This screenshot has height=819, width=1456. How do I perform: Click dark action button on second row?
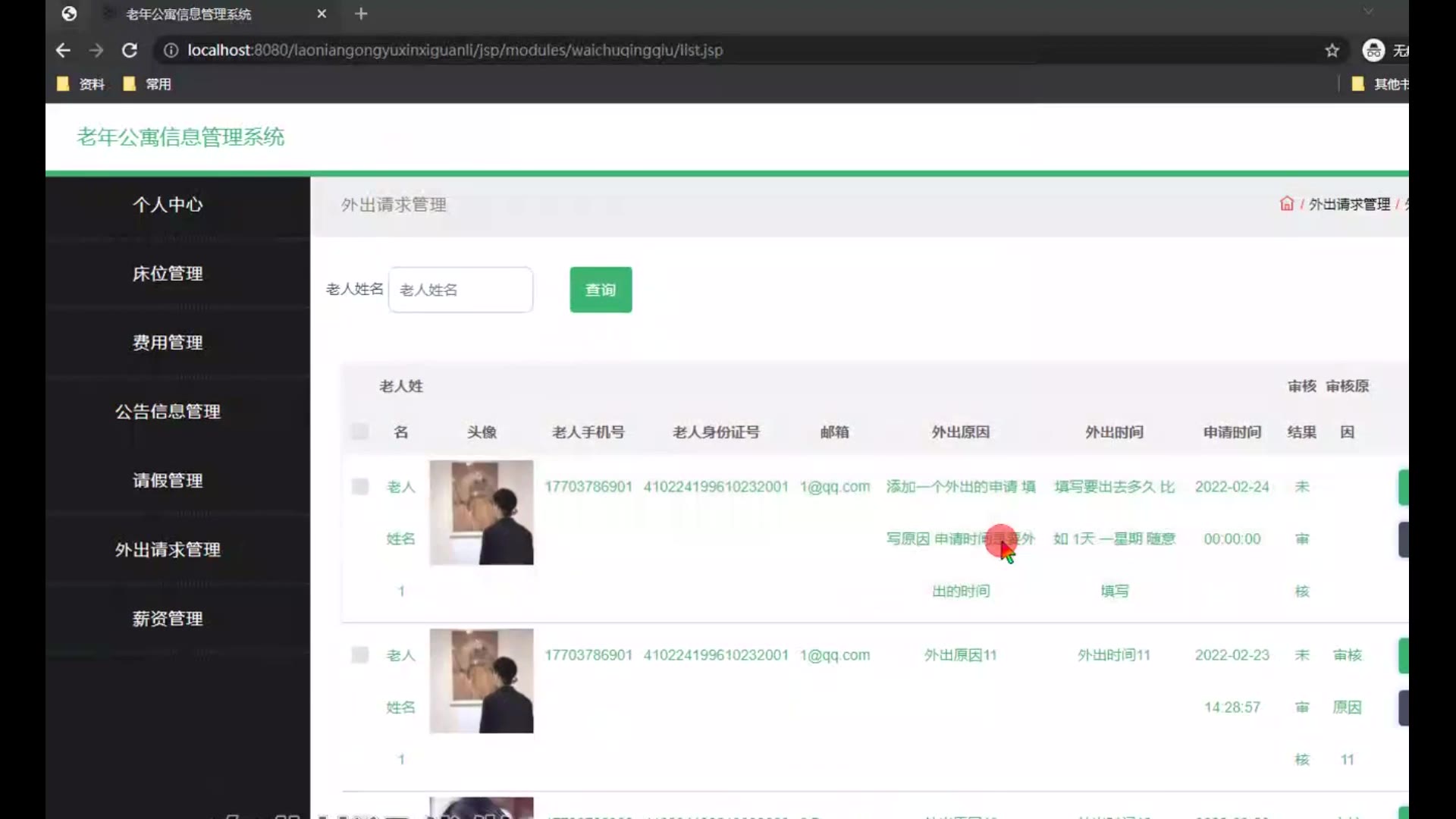click(1404, 708)
